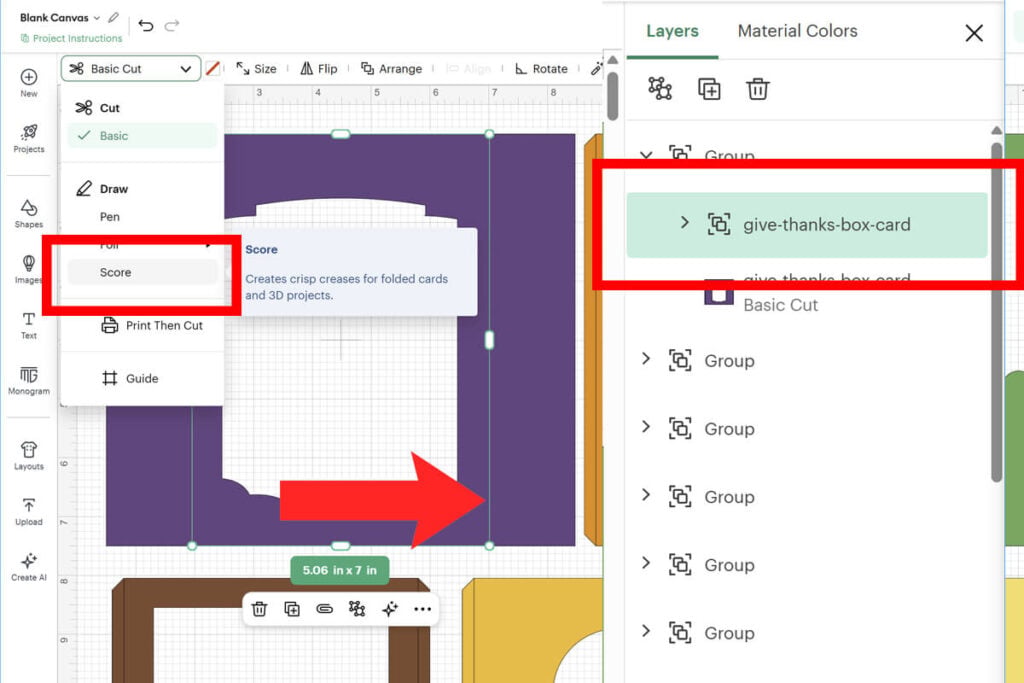Viewport: 1024px width, 683px height.
Task: Expand the sixth Group in Layers
Action: (x=646, y=630)
